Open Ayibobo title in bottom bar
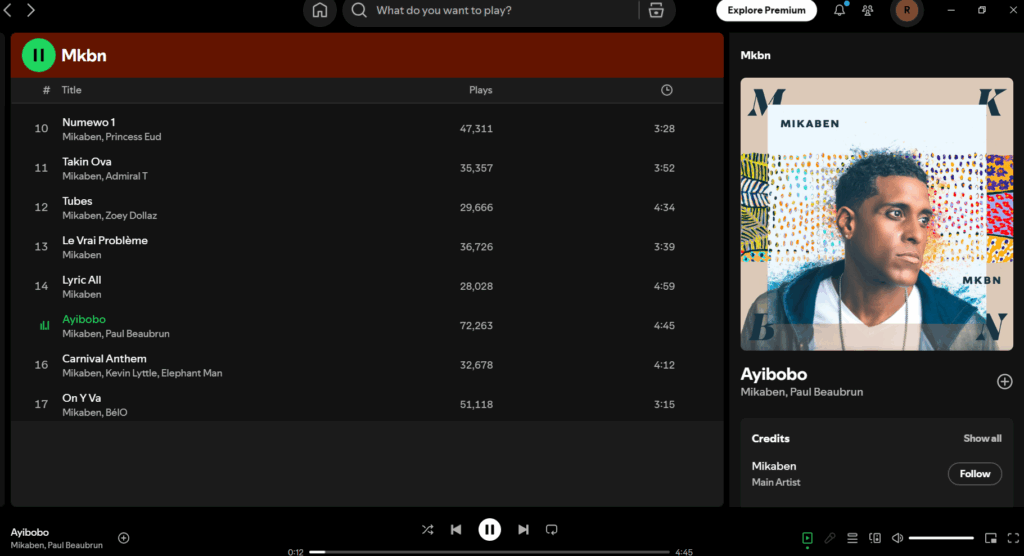 tap(29, 532)
